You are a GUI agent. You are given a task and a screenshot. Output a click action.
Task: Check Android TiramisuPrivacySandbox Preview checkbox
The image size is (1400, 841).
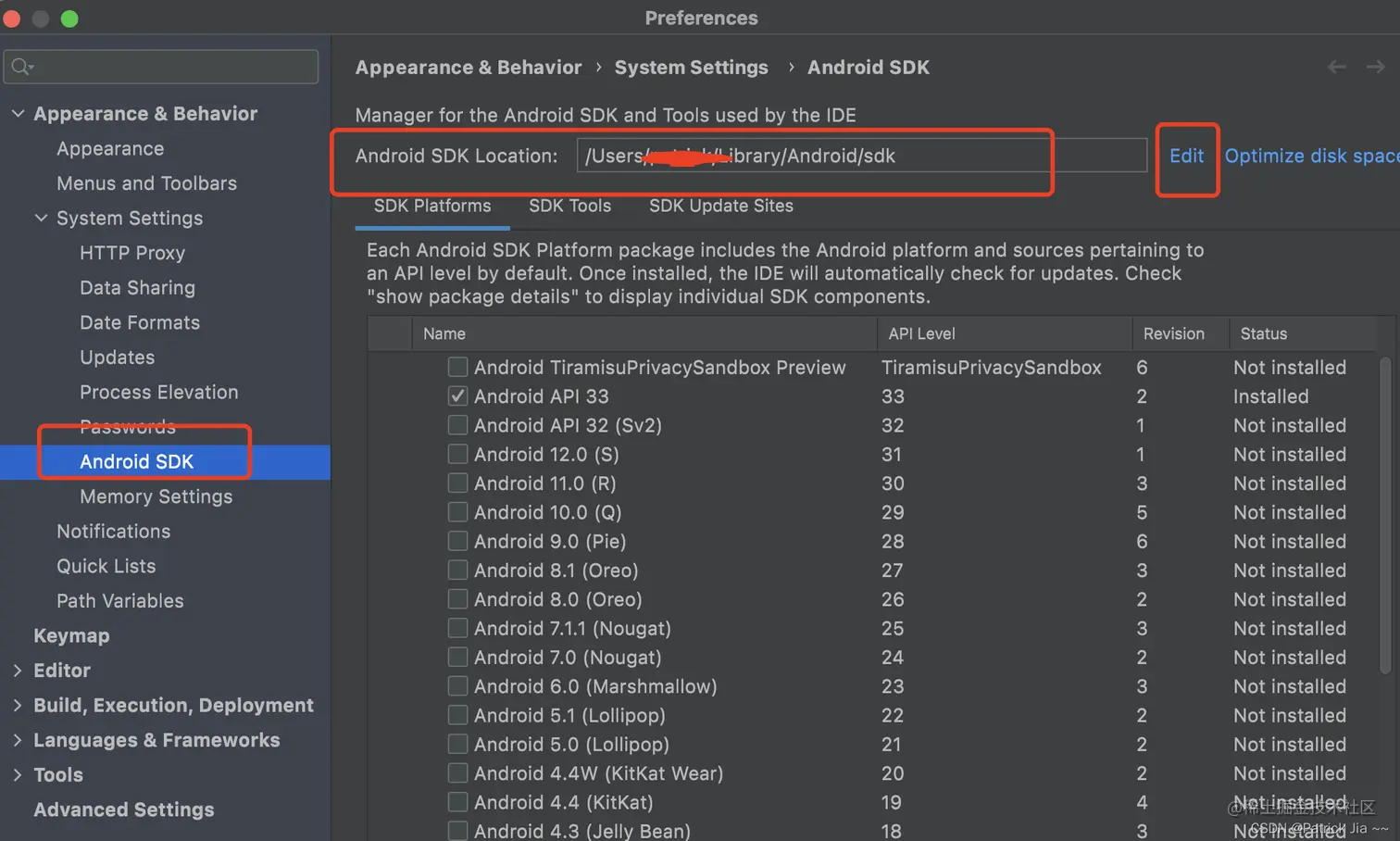(457, 367)
